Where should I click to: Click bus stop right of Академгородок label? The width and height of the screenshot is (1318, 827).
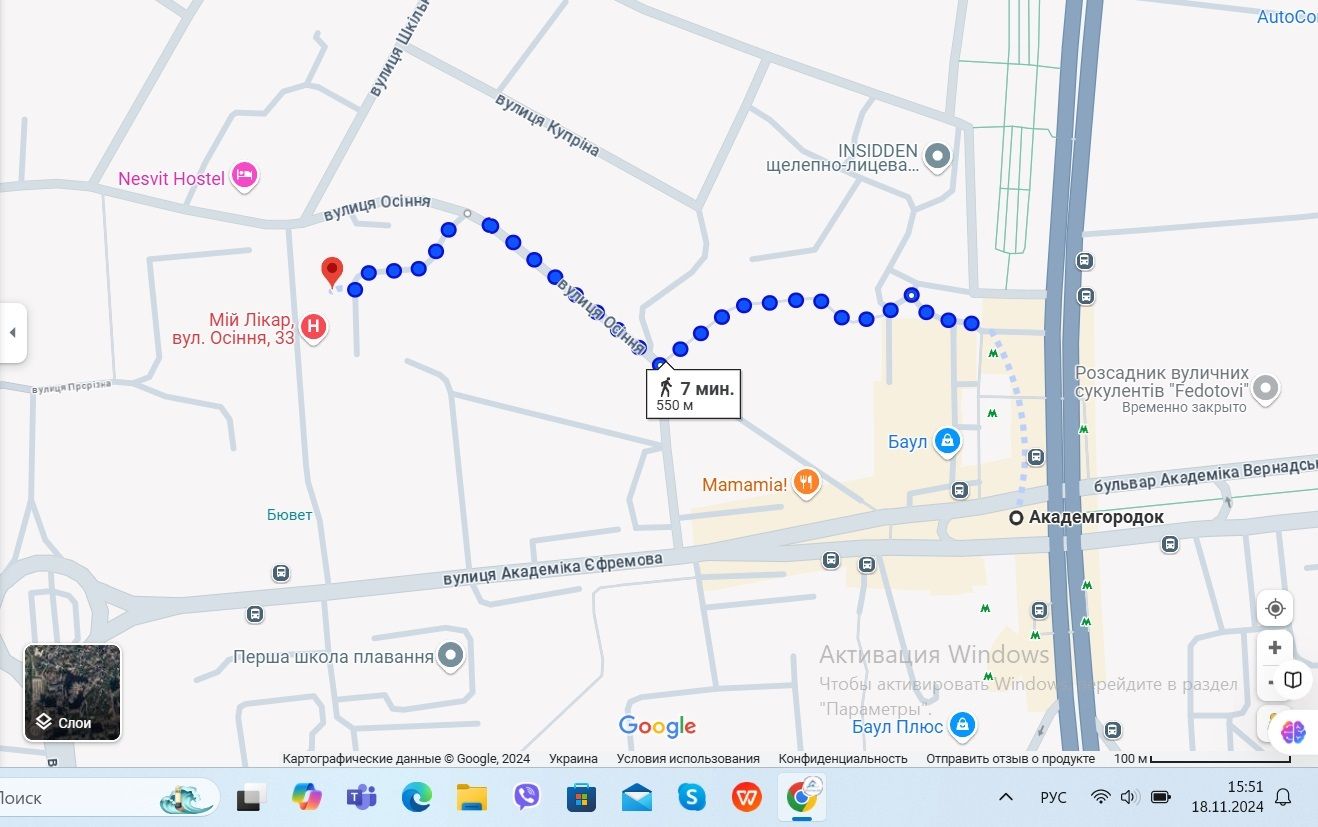point(1170,544)
